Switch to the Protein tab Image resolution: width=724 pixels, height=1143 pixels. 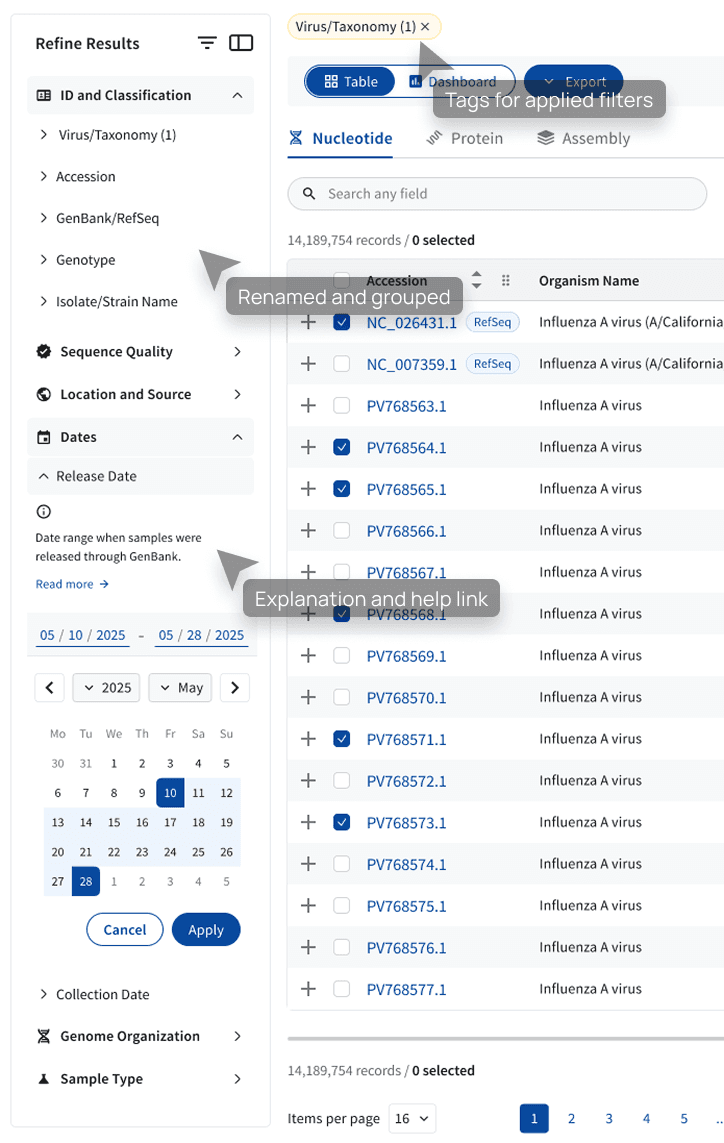point(465,139)
